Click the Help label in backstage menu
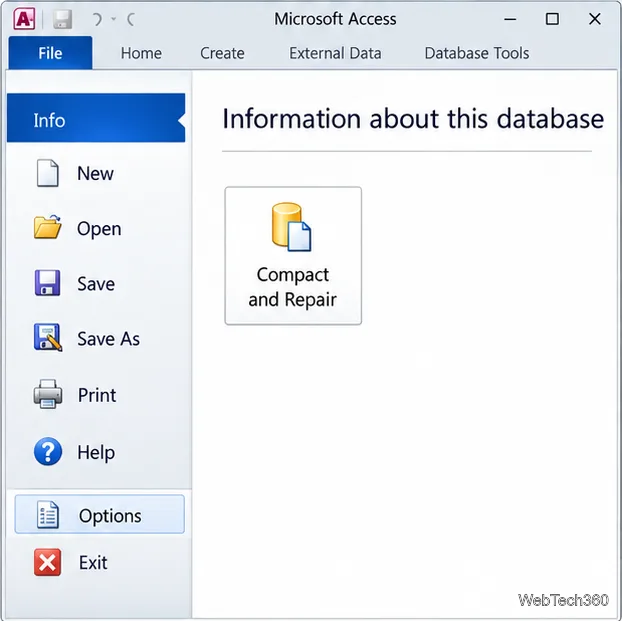Screen dimensions: 622x621 point(96,452)
